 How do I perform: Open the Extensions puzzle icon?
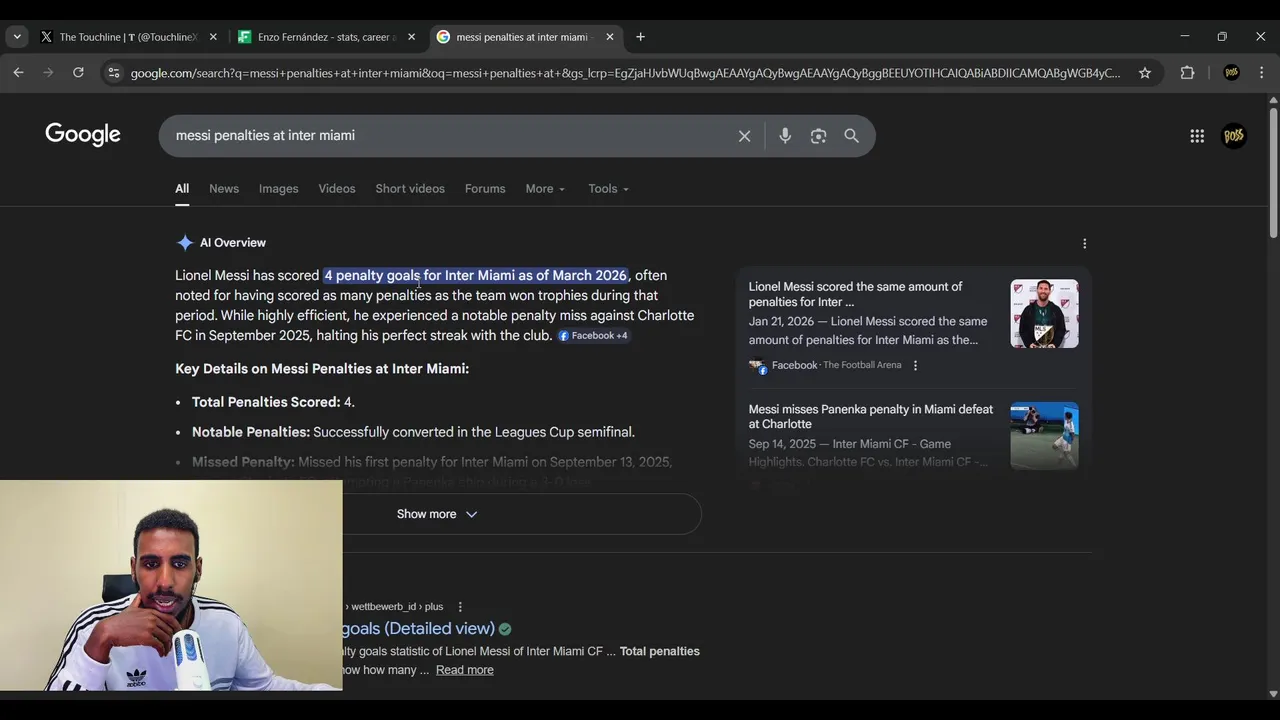pyautogui.click(x=1187, y=73)
